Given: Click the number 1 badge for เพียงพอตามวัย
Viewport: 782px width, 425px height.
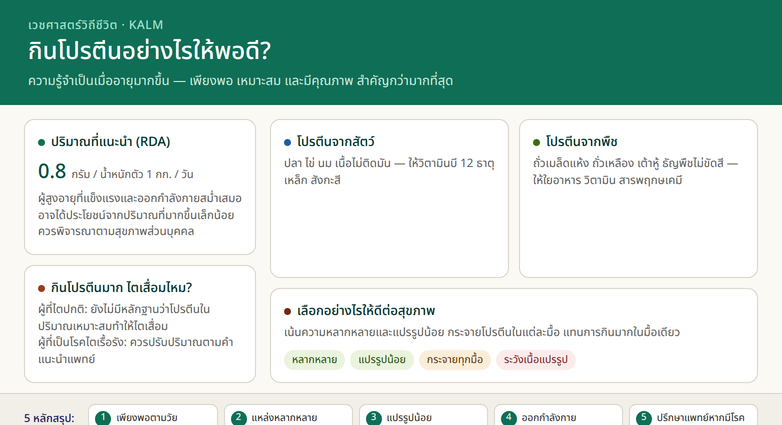Looking at the screenshot, I should [103, 418].
